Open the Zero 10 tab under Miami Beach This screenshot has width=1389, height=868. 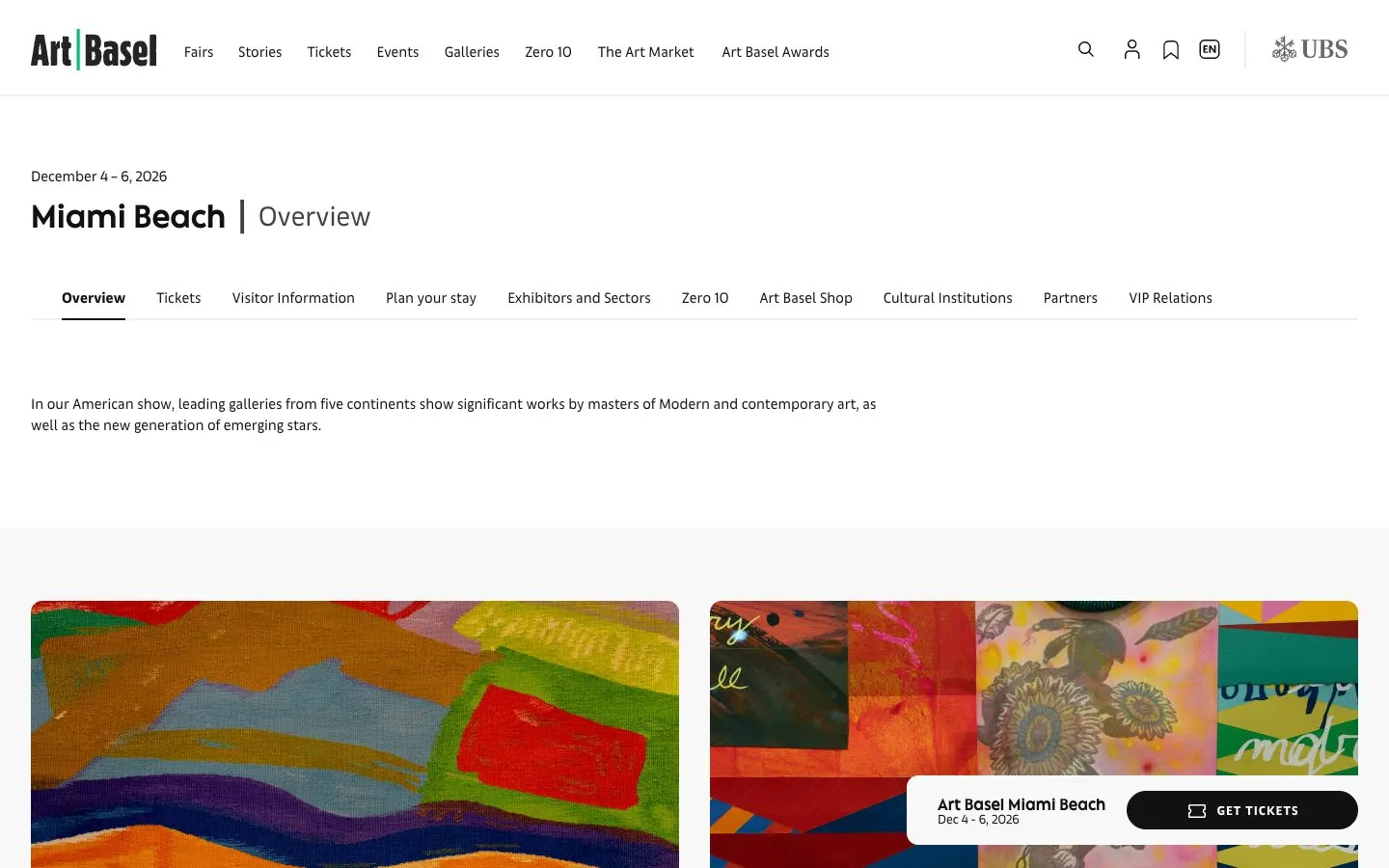point(705,298)
